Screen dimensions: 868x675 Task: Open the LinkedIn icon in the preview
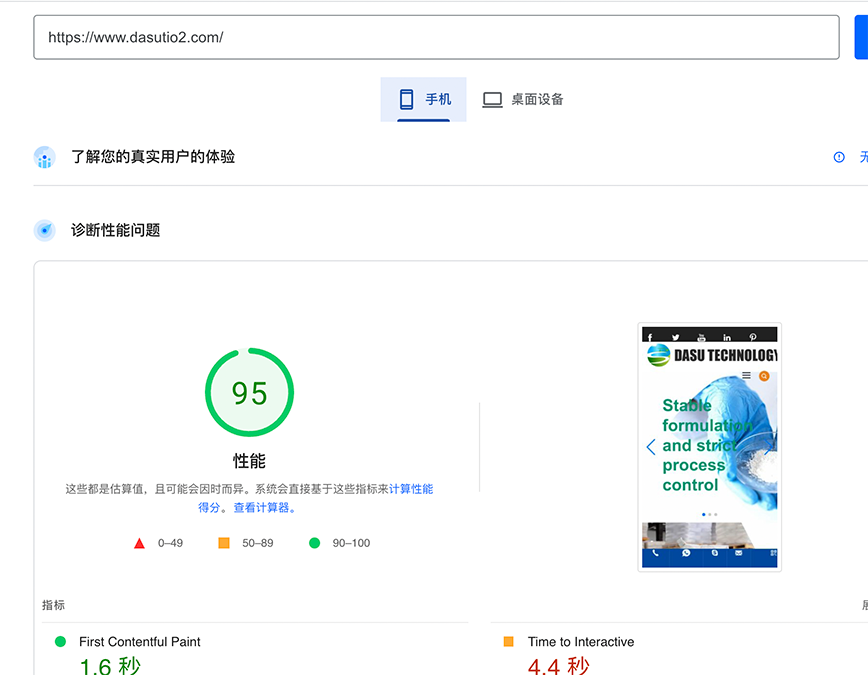726,337
